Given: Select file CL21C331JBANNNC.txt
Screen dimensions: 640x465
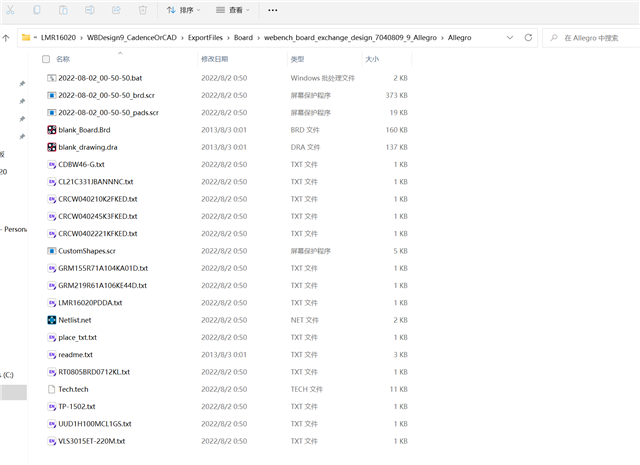Looking at the screenshot, I should click(x=96, y=182).
